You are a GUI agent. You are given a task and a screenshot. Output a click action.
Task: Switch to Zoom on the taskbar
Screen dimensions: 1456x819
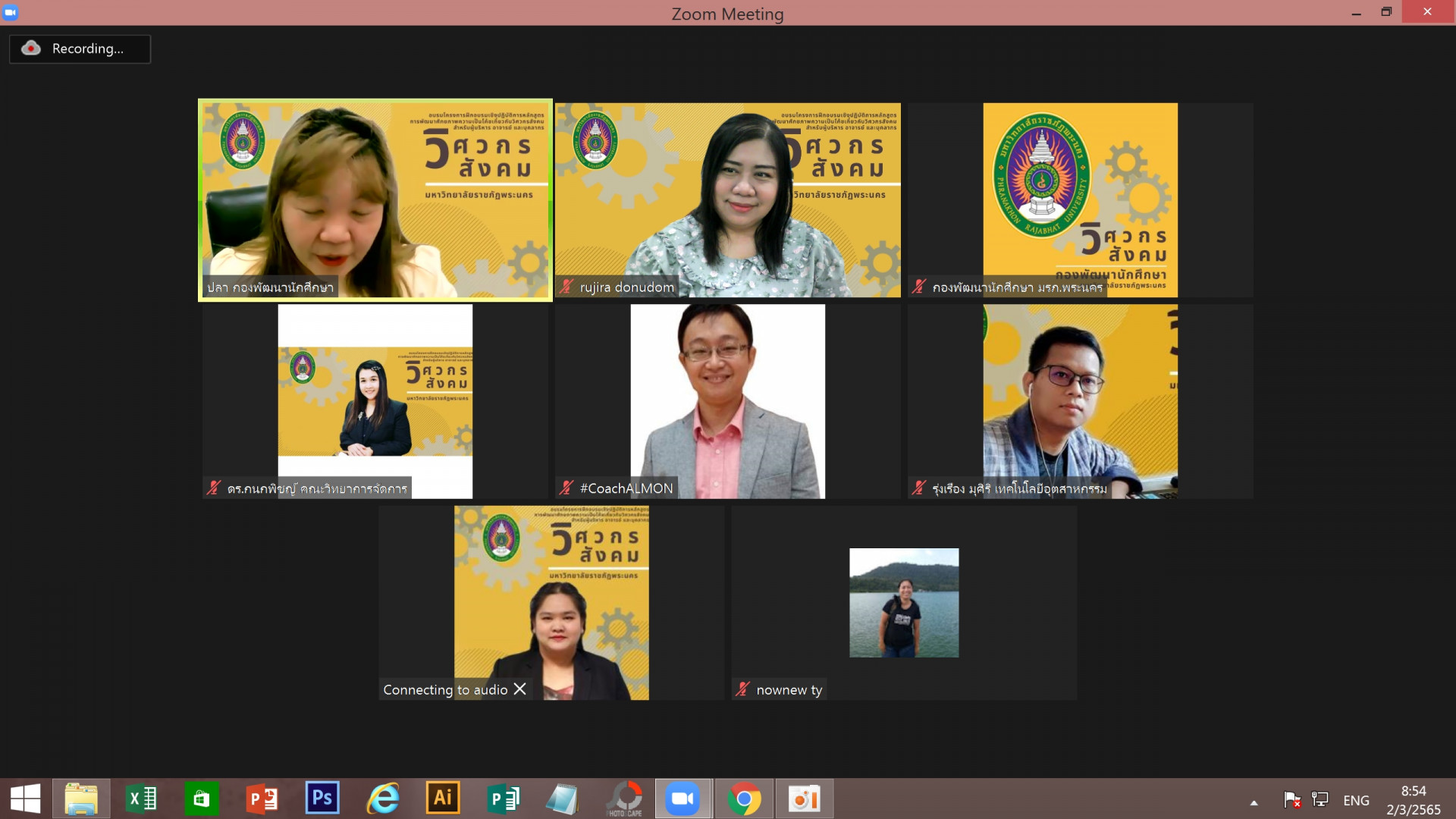tap(683, 799)
